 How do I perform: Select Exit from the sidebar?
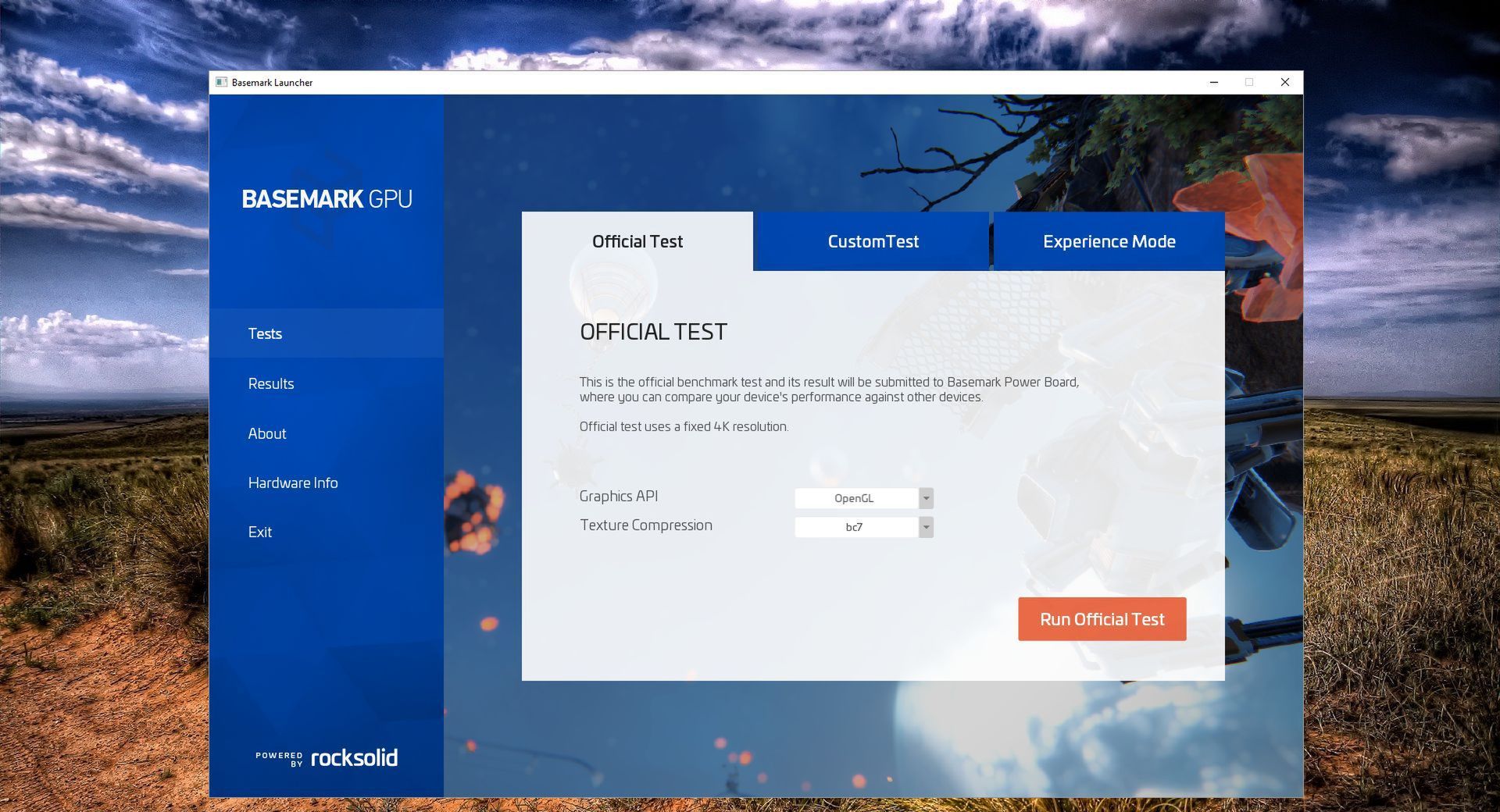coord(259,532)
